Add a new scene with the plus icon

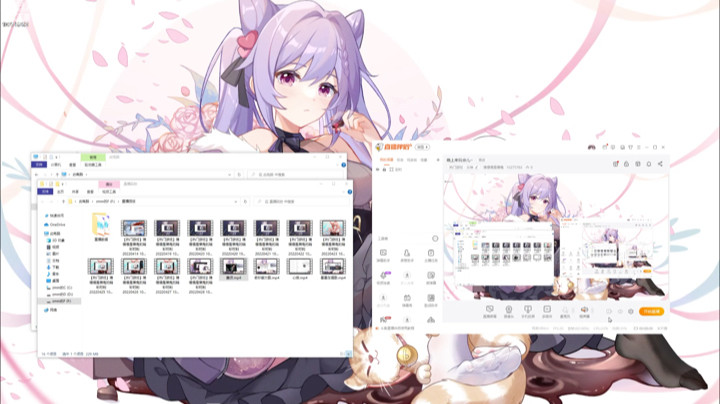point(438,160)
